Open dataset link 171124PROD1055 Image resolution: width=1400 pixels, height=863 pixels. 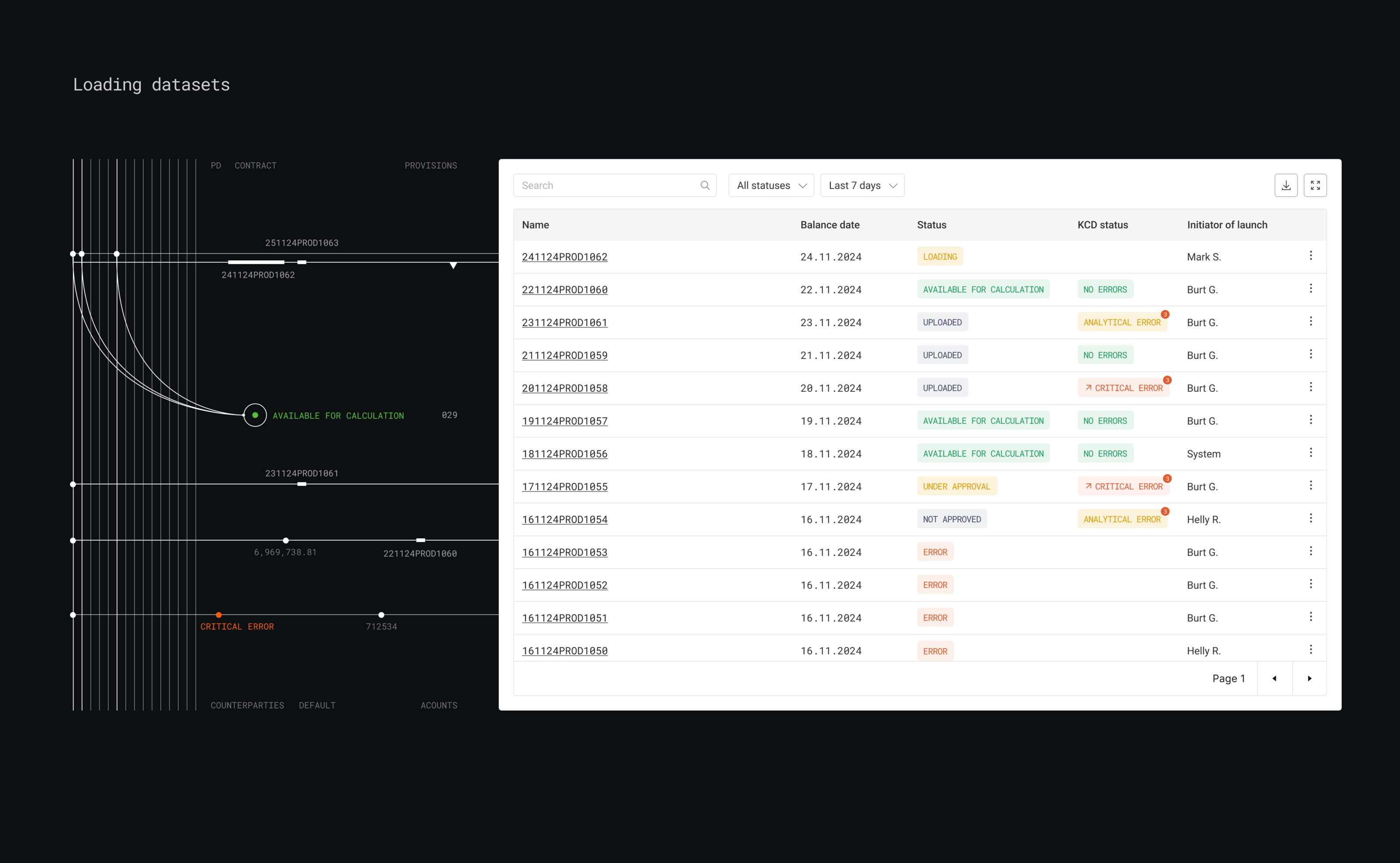(x=564, y=486)
